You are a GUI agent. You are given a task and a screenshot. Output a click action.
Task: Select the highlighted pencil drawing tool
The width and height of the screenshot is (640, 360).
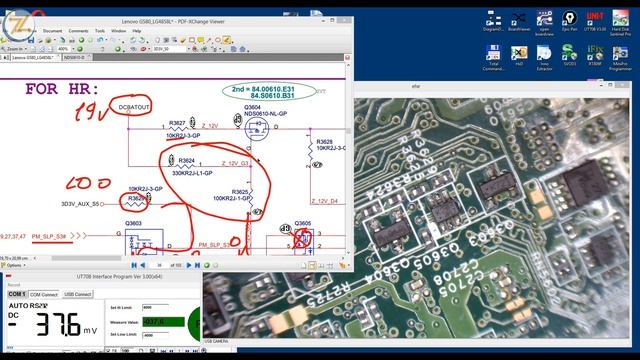(x=227, y=40)
